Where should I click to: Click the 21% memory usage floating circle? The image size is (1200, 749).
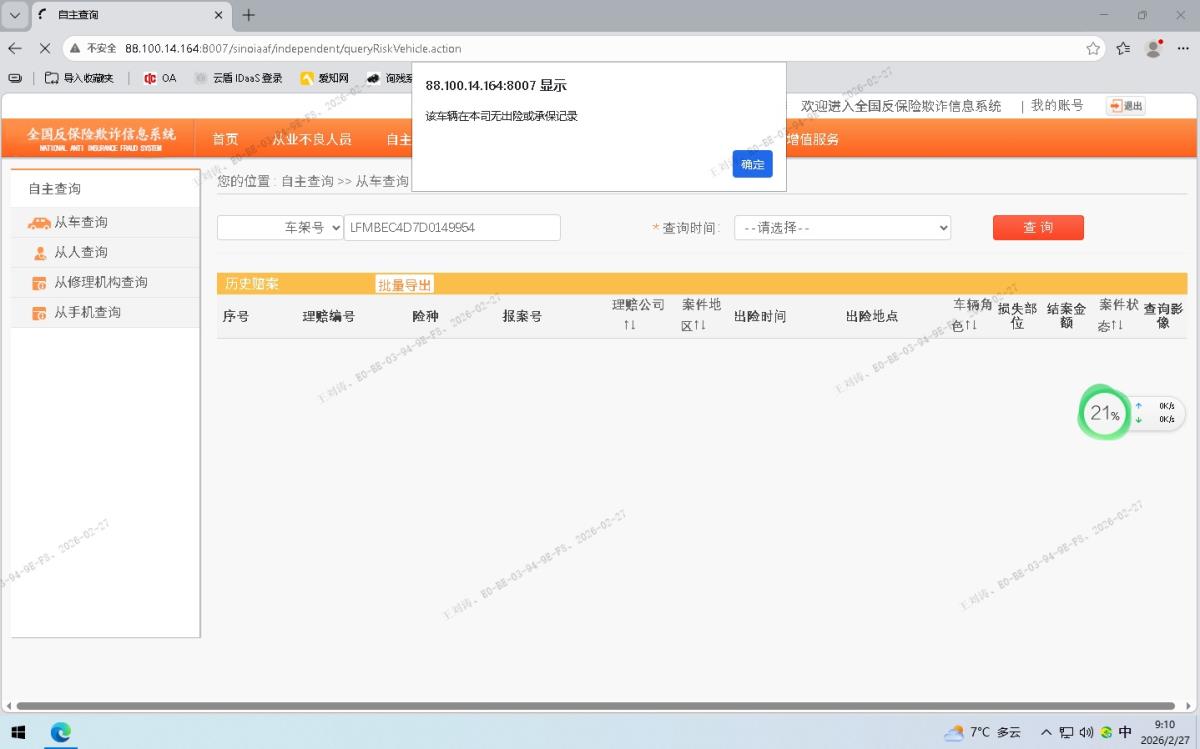1104,412
